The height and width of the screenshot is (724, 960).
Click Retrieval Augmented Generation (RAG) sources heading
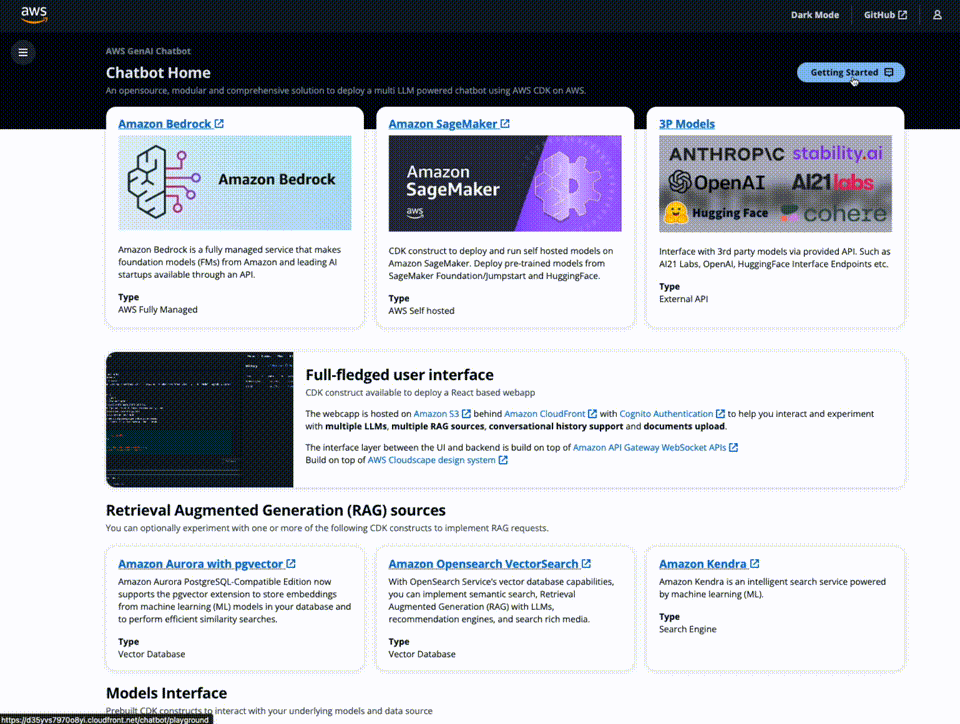pyautogui.click(x=276, y=510)
